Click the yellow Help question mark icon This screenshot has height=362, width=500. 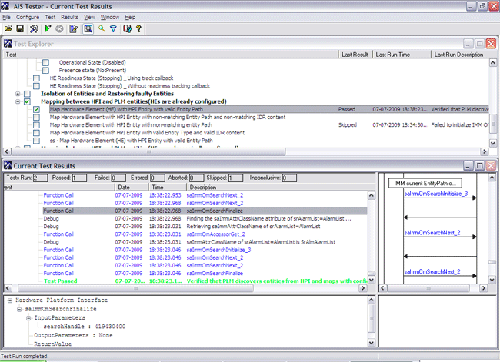(139, 29)
